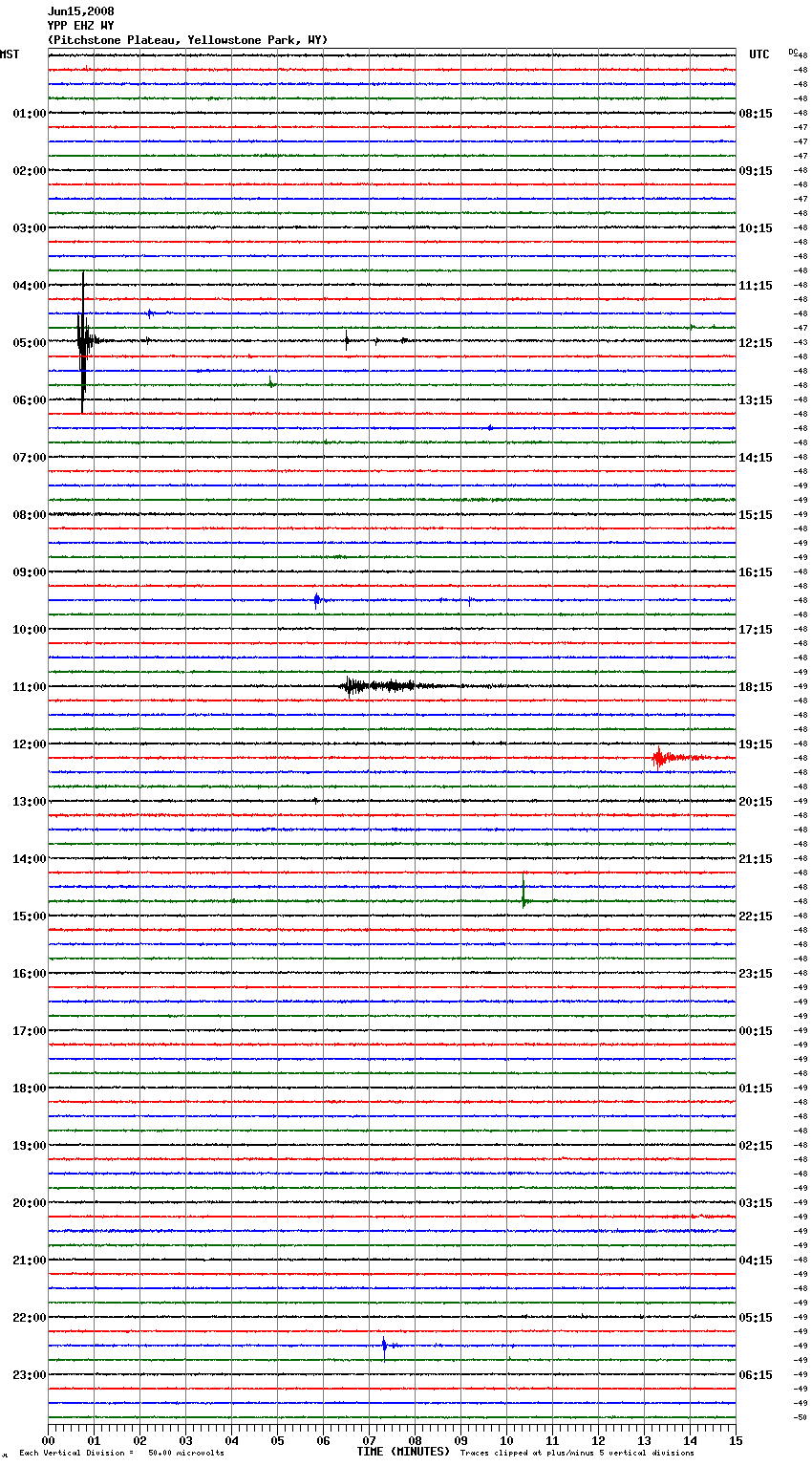
Task: Select the 11:00 MST time label
Action: tap(30, 687)
